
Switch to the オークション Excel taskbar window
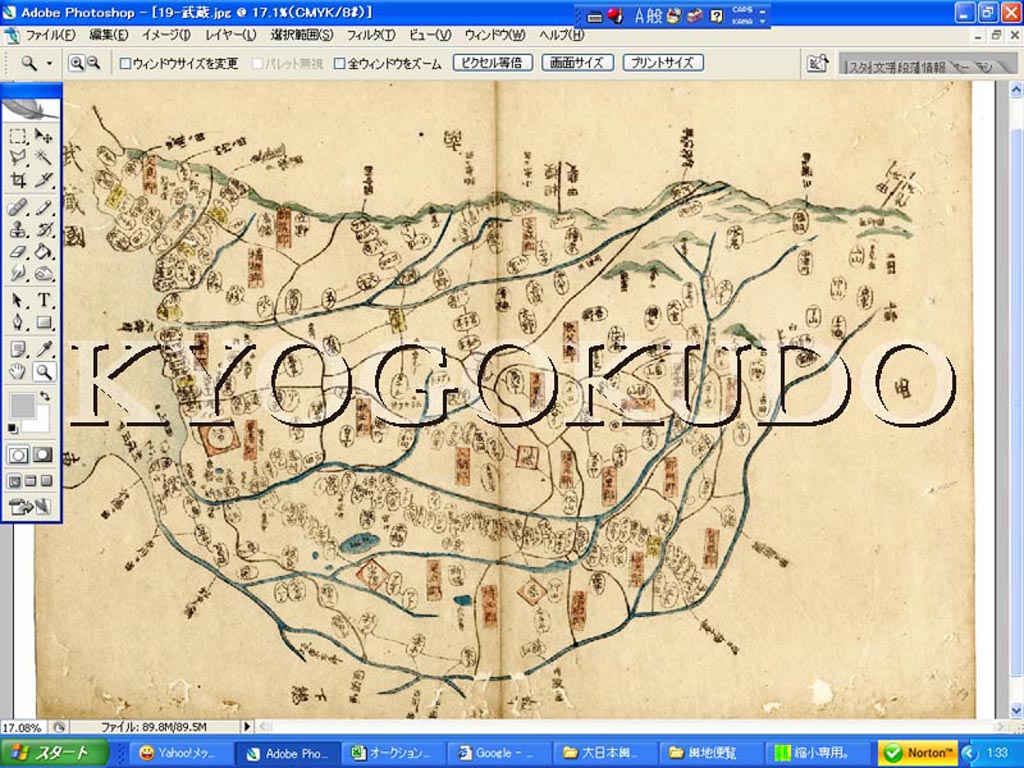click(x=393, y=753)
